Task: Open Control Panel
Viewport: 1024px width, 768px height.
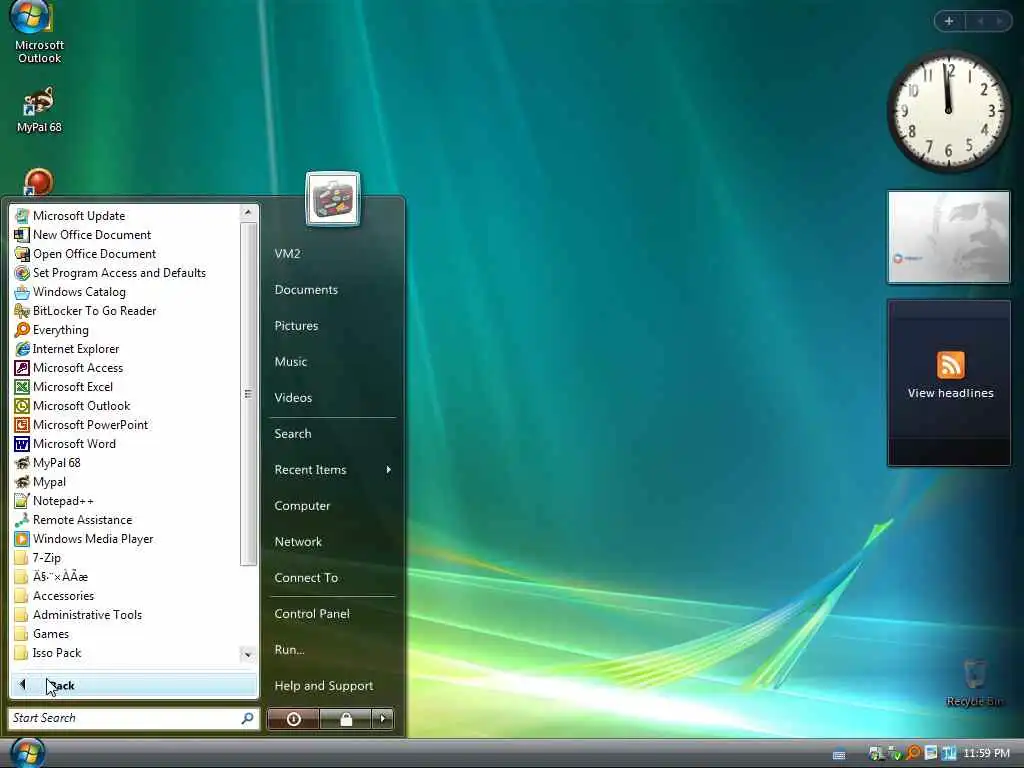Action: (x=312, y=613)
